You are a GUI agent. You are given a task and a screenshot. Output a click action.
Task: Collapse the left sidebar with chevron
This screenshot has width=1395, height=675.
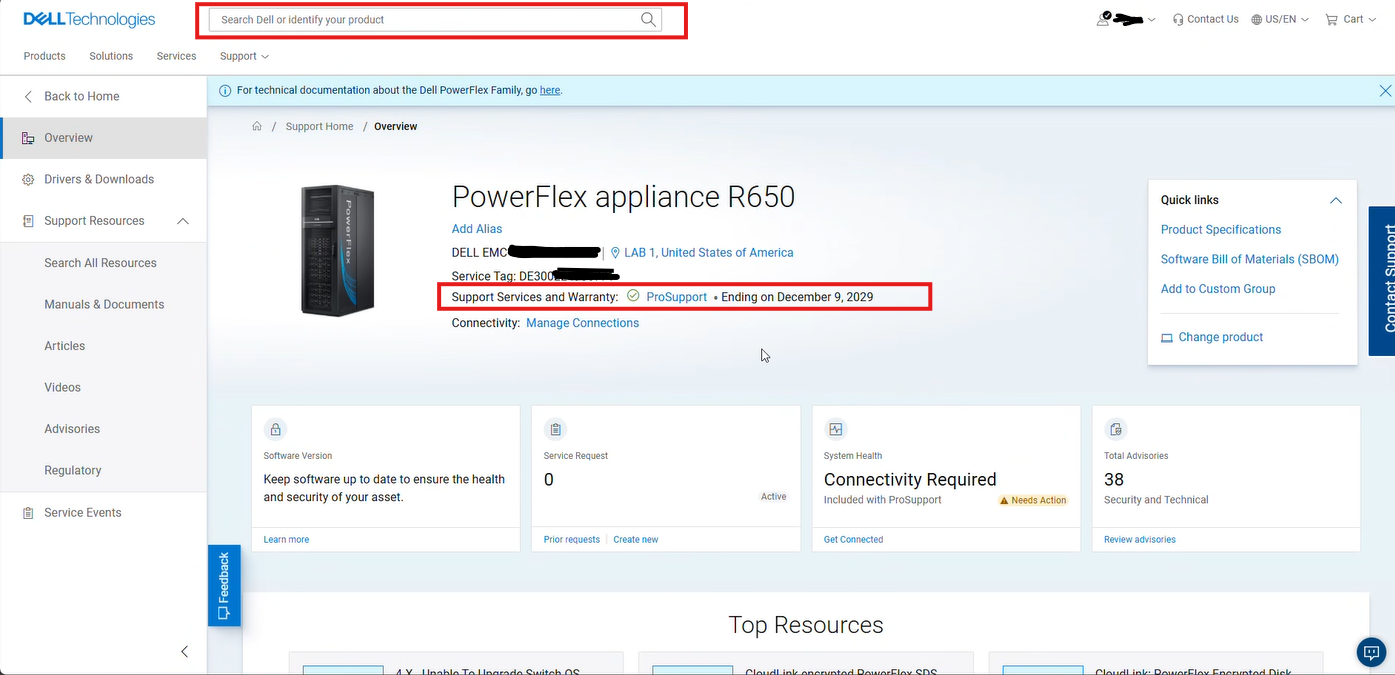click(x=184, y=651)
